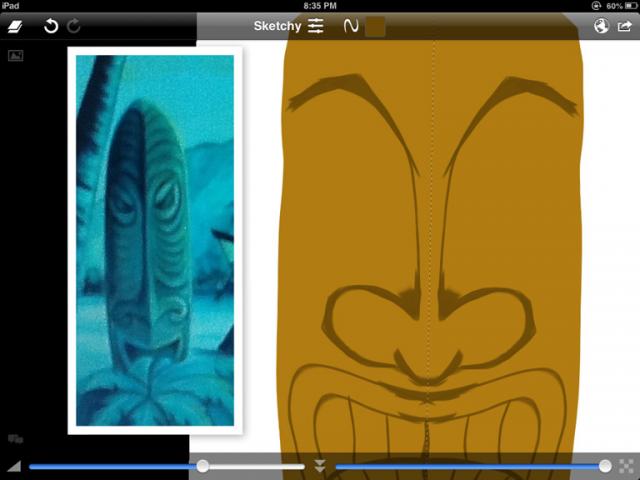Tap the checkered opacity icon
The image size is (640, 480).
click(626, 466)
